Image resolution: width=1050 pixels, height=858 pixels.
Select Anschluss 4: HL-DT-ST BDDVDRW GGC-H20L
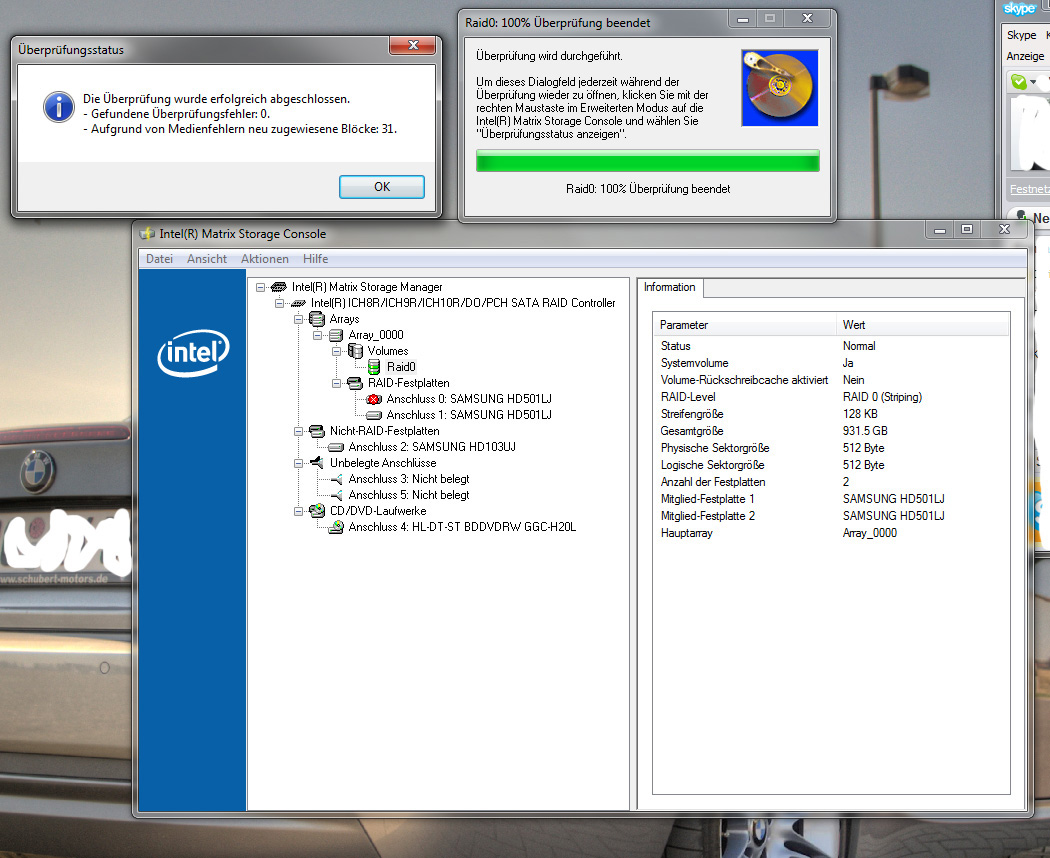click(x=462, y=527)
